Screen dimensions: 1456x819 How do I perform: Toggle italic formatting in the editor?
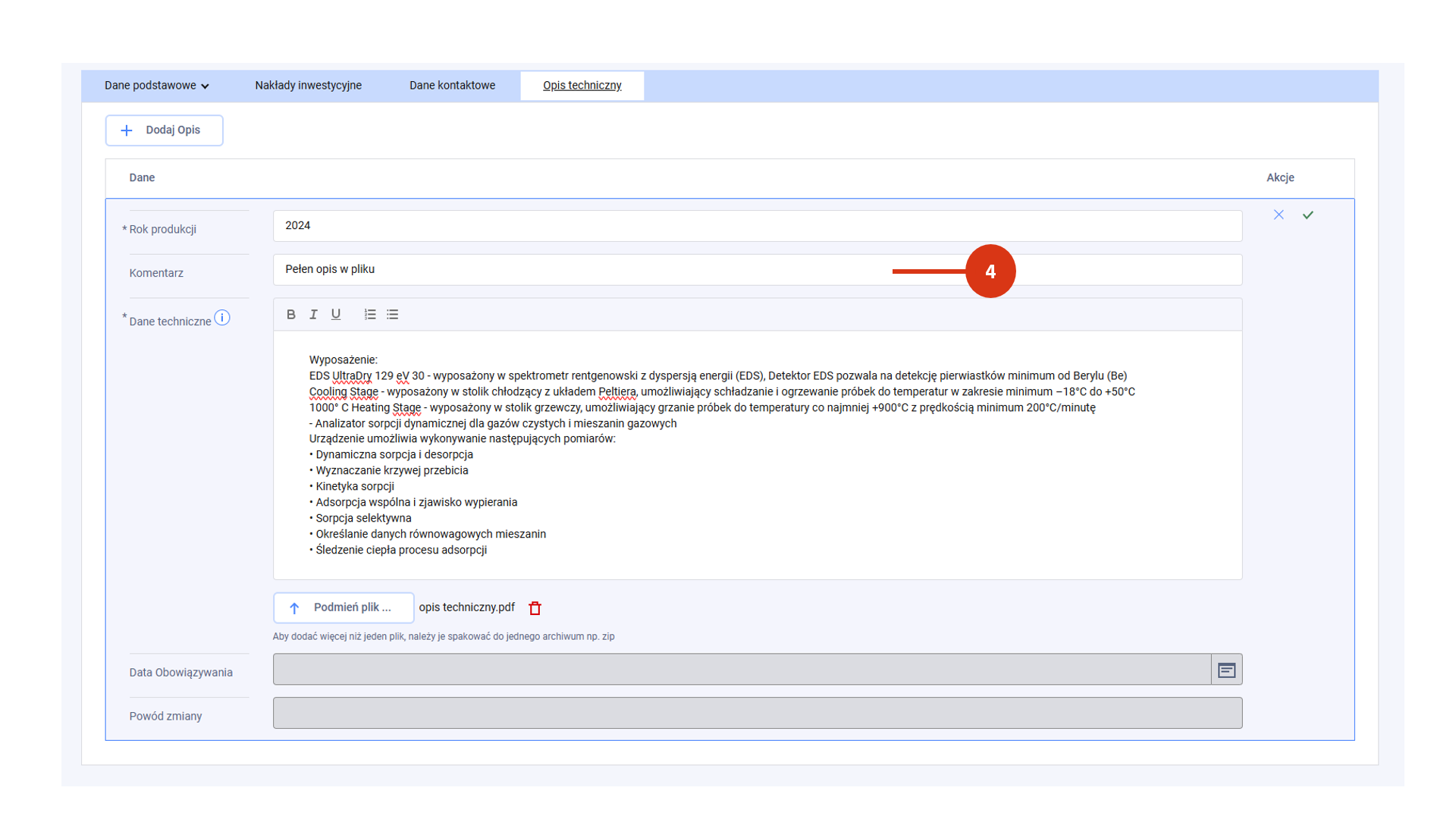pyautogui.click(x=313, y=314)
